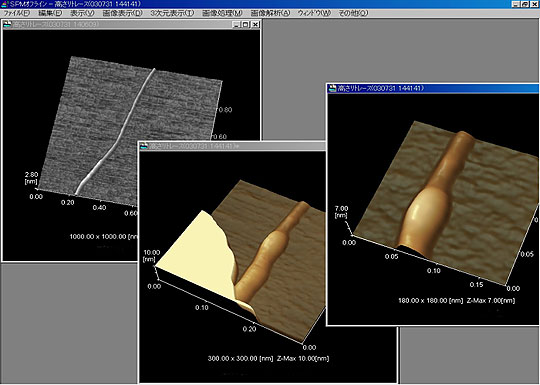
Task: Click the 1000 nm wide-scan 3D image
Action: click(x=131, y=131)
